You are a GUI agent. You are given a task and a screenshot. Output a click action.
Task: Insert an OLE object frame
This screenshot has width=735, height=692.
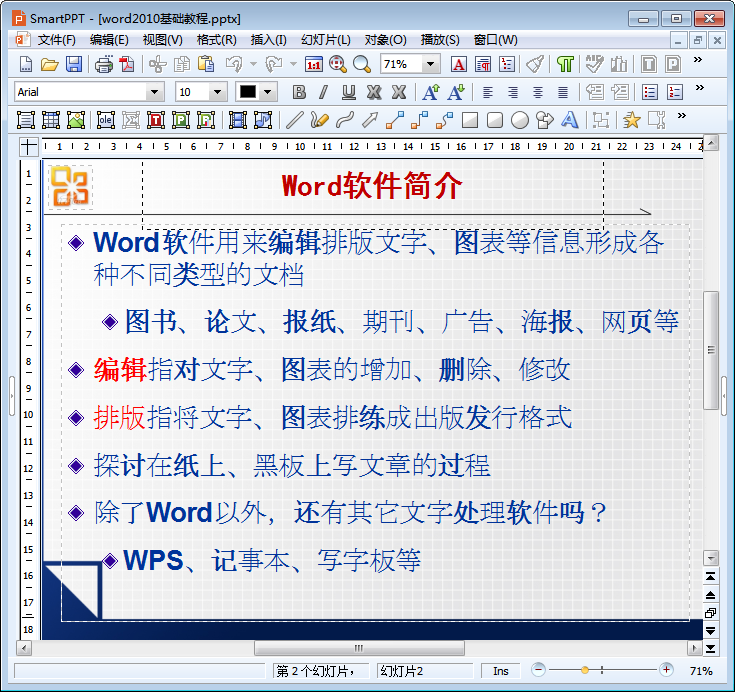tap(105, 120)
